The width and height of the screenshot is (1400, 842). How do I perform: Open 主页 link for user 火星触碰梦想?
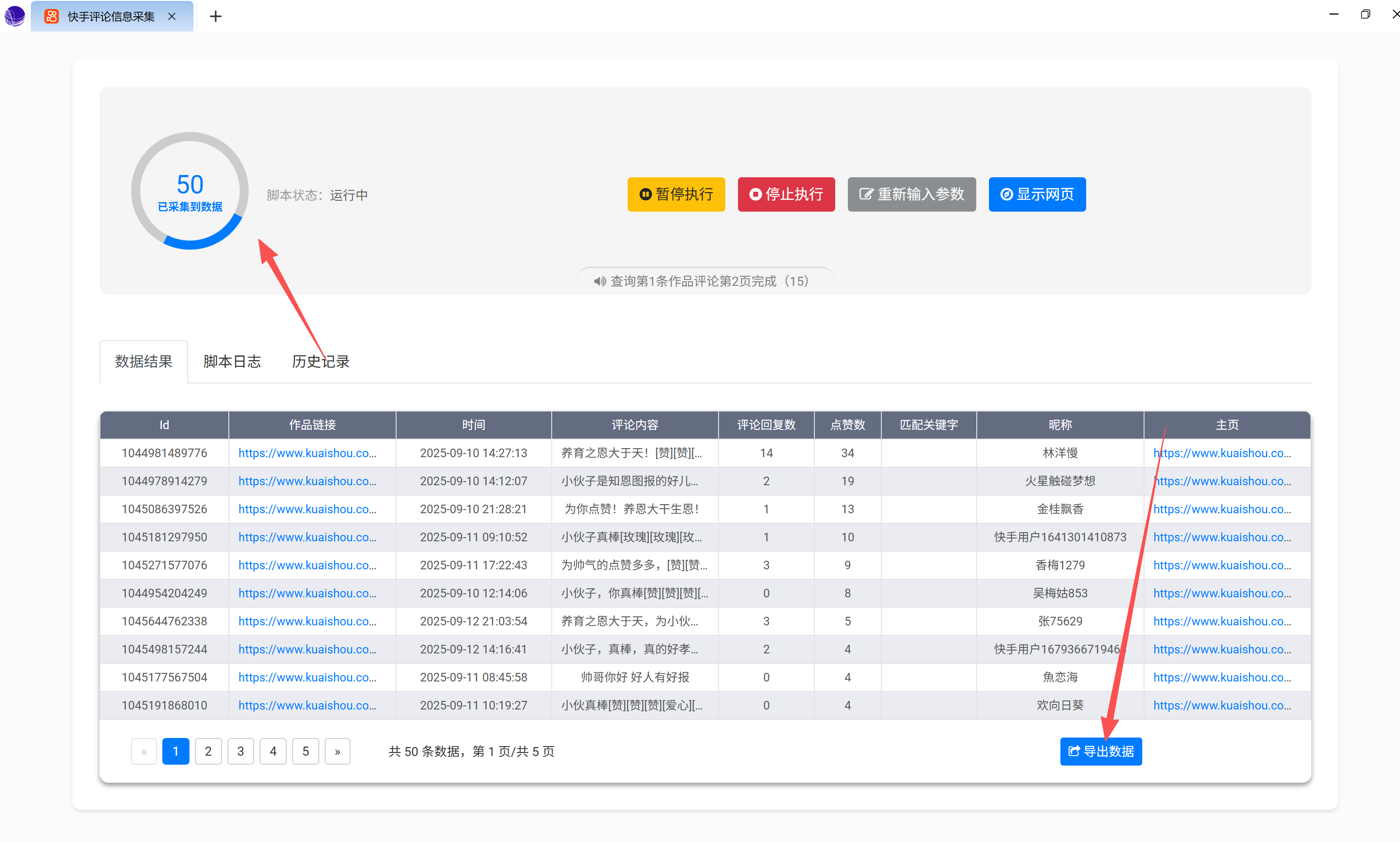pyautogui.click(x=1222, y=481)
